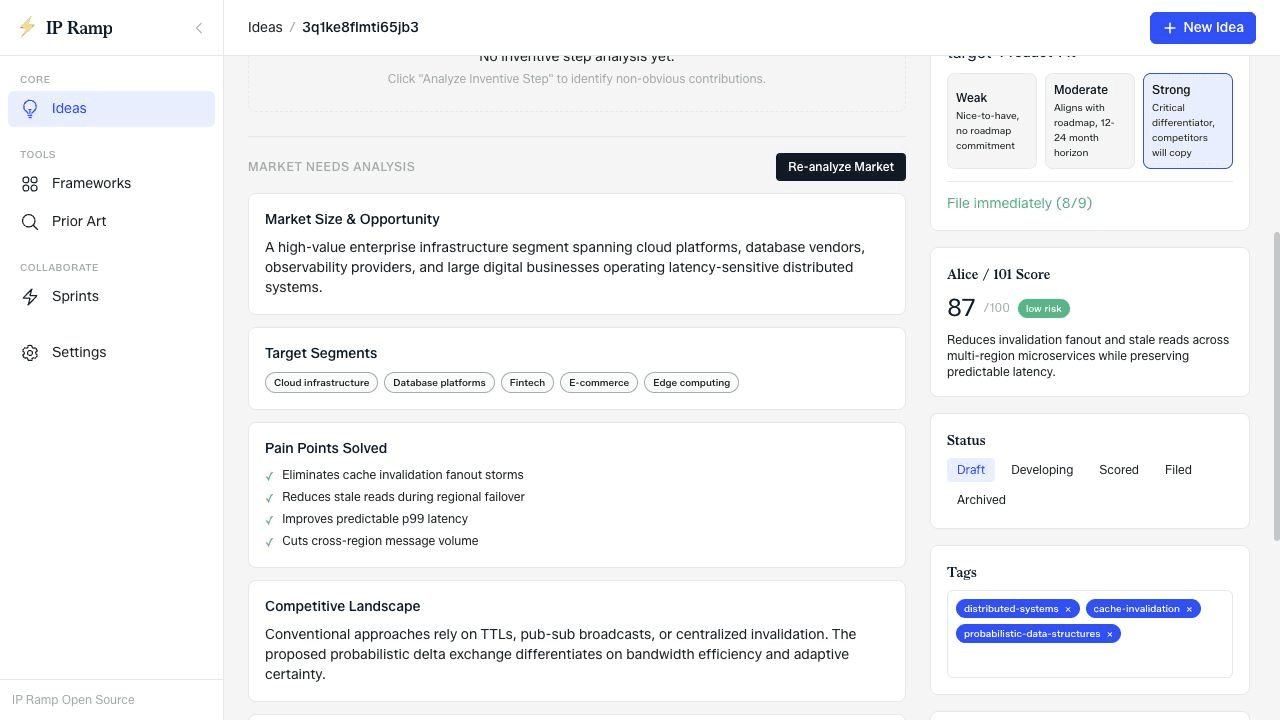Image resolution: width=1280 pixels, height=720 pixels.
Task: Select the Weak product fit option
Action: pyautogui.click(x=992, y=121)
